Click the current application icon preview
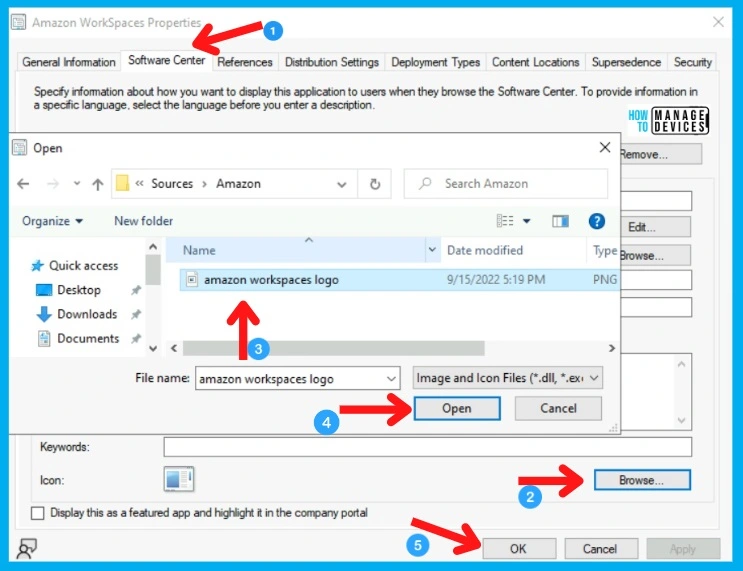Viewport: 743px width, 571px height. [179, 479]
